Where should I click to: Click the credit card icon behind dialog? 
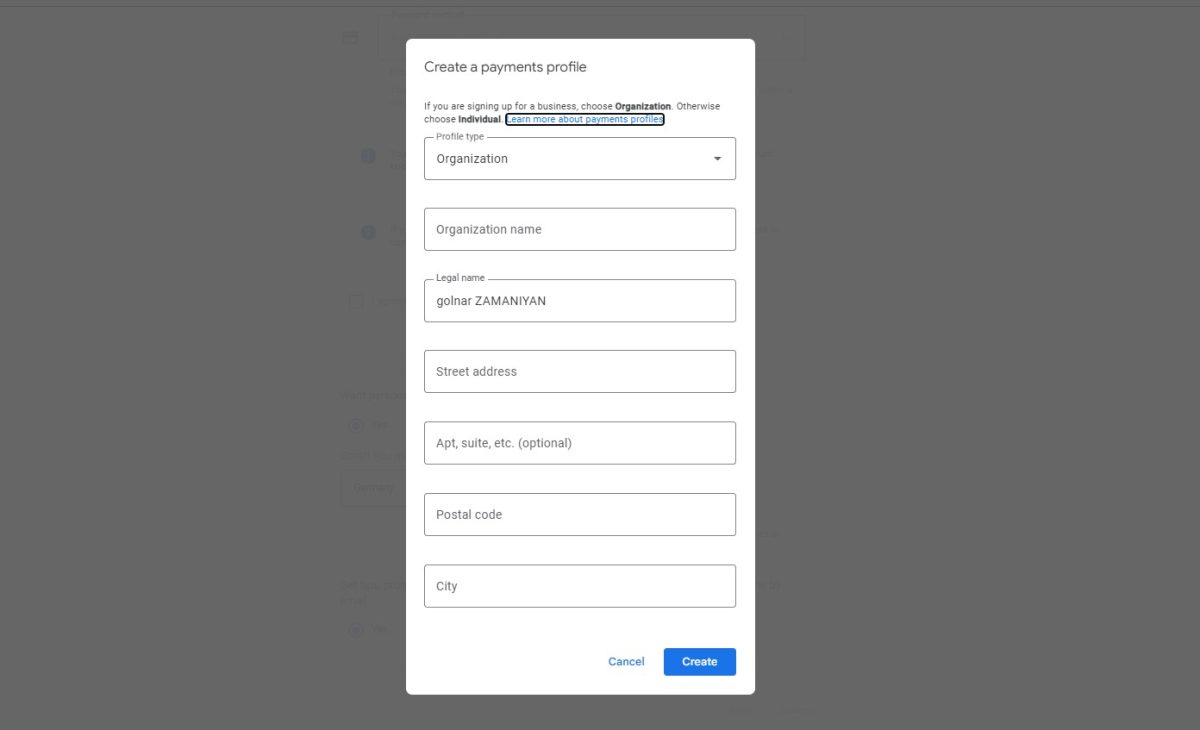point(350,37)
